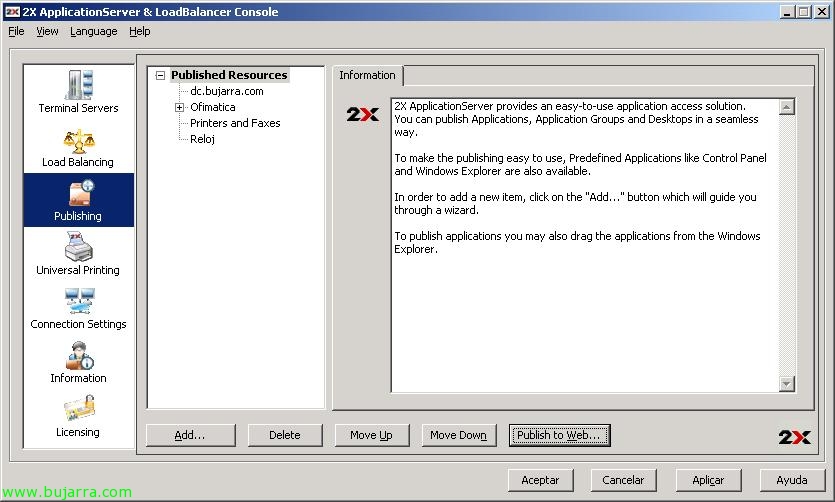Image resolution: width=835 pixels, height=502 pixels.
Task: Maximize the console window
Action: [x=804, y=12]
